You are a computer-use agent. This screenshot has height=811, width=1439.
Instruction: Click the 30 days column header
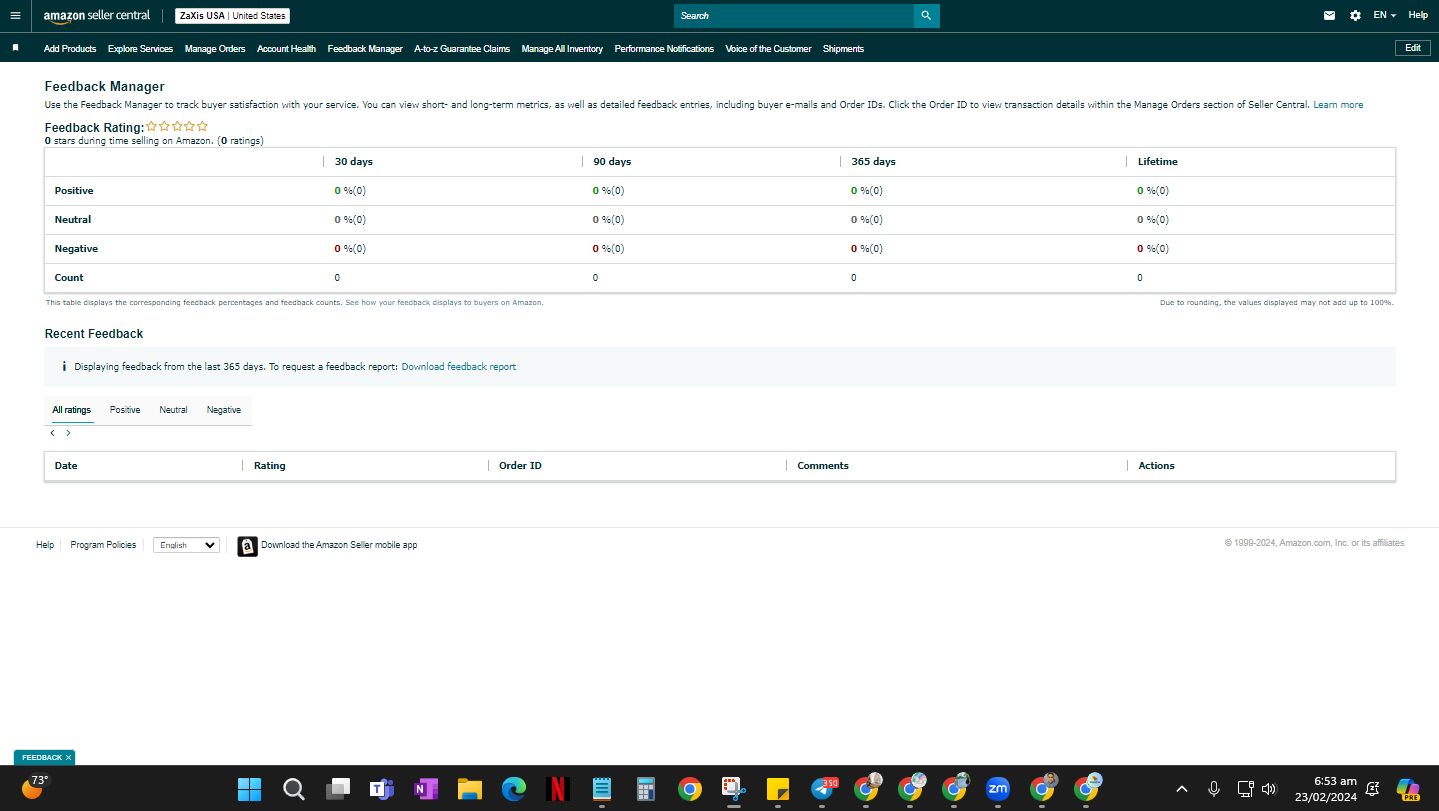point(353,162)
